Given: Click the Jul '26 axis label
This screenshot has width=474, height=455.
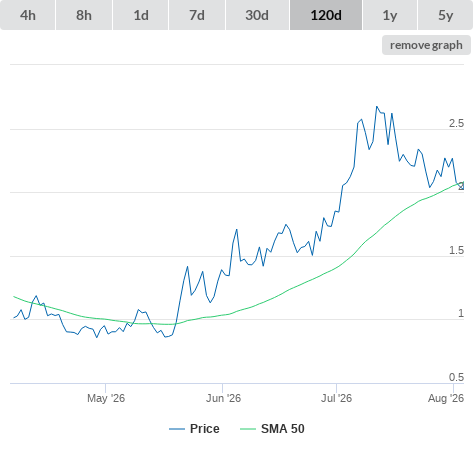Looking at the screenshot, I should (336, 398).
